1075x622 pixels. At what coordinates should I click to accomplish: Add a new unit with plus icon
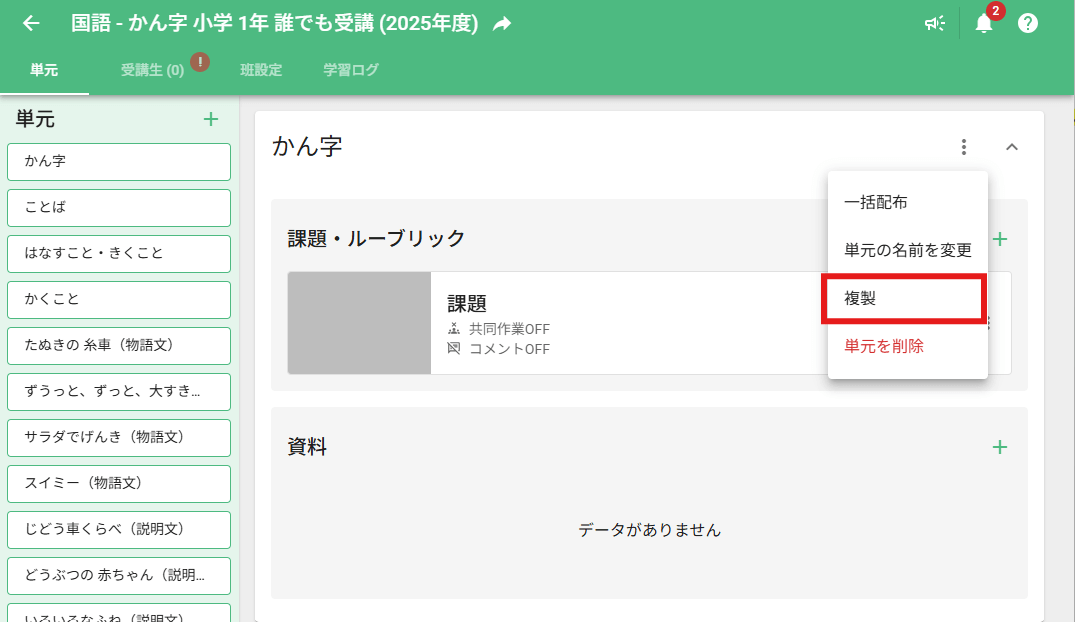coord(211,120)
